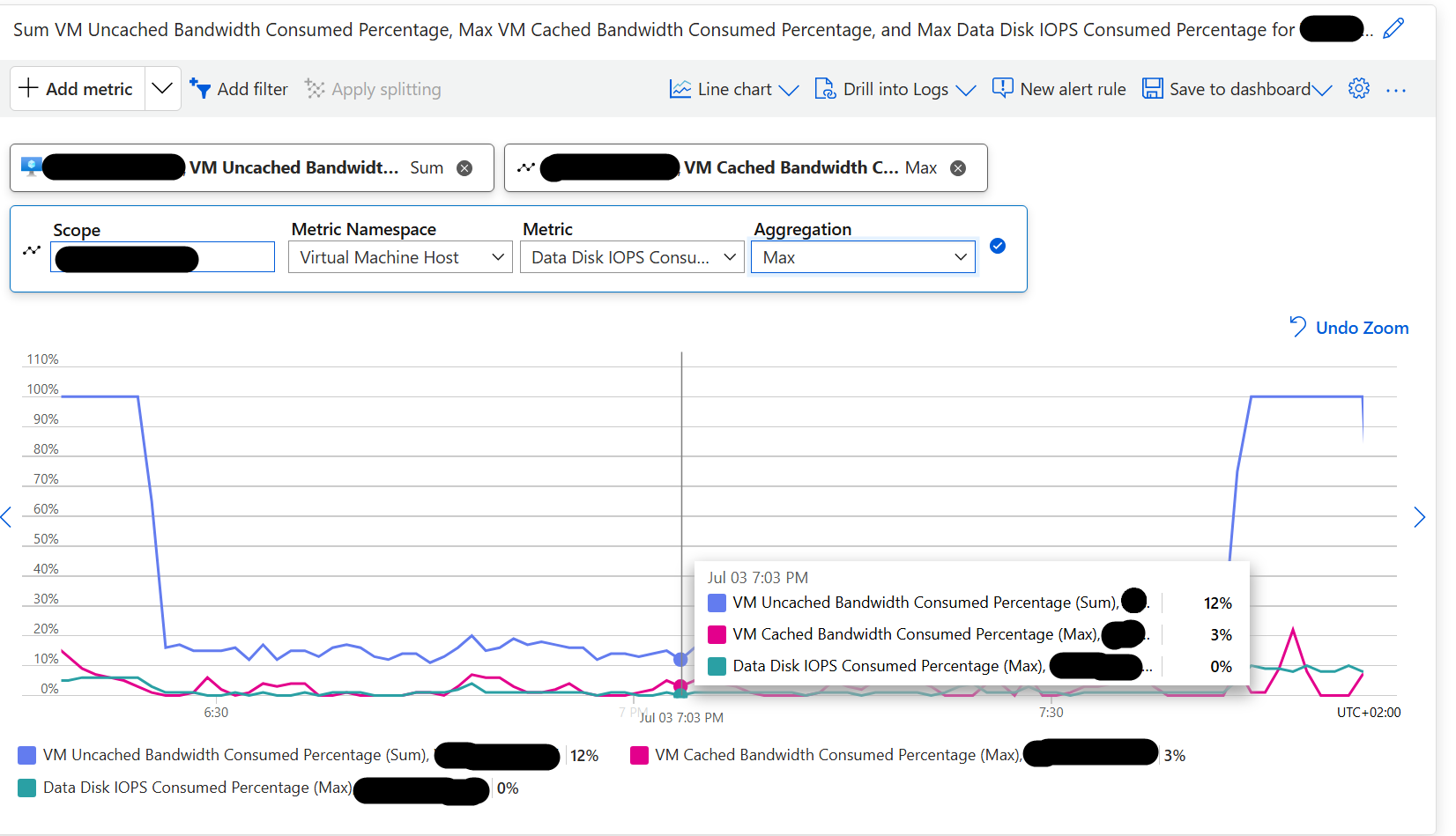Open chart settings with the gear icon
The height and width of the screenshot is (836, 1456).
point(1358,88)
